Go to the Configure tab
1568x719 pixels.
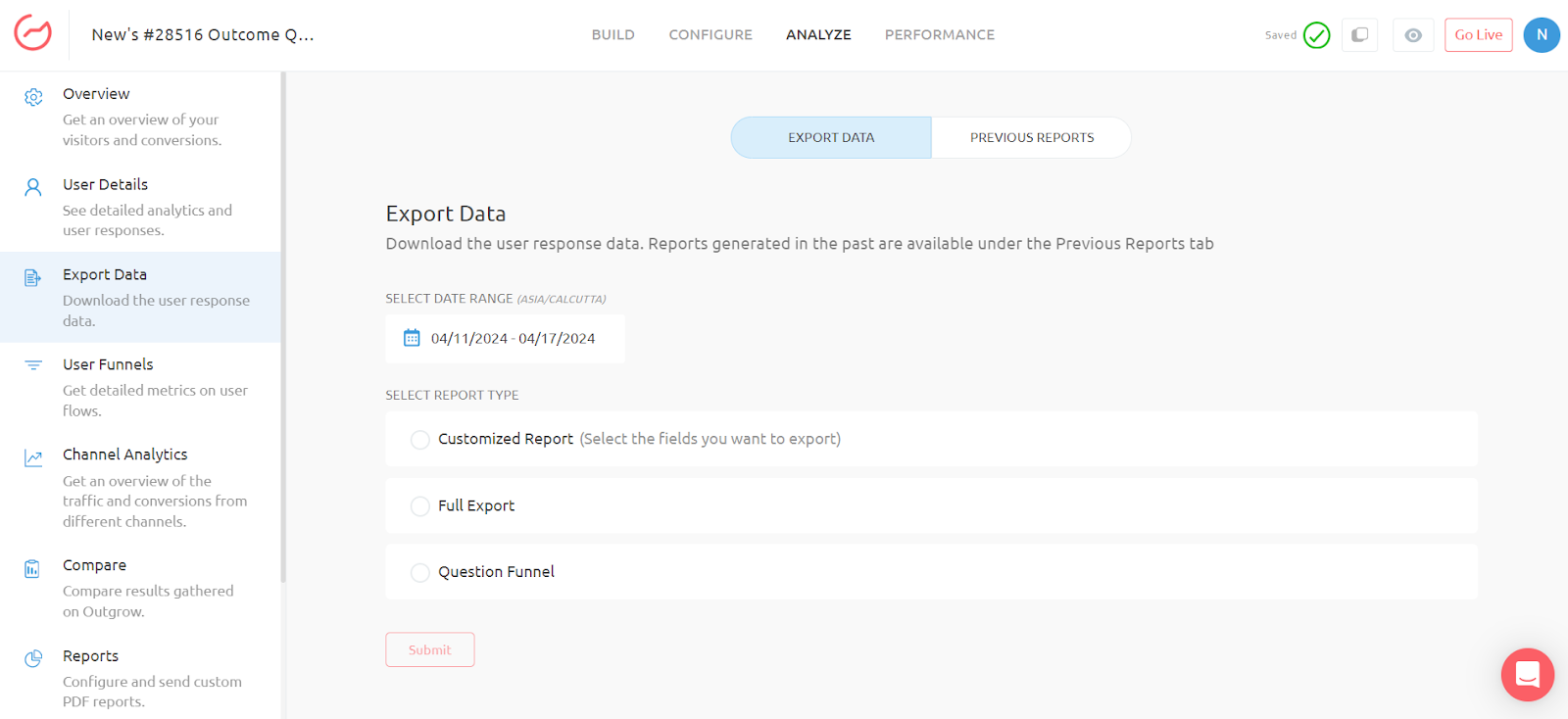tap(710, 35)
